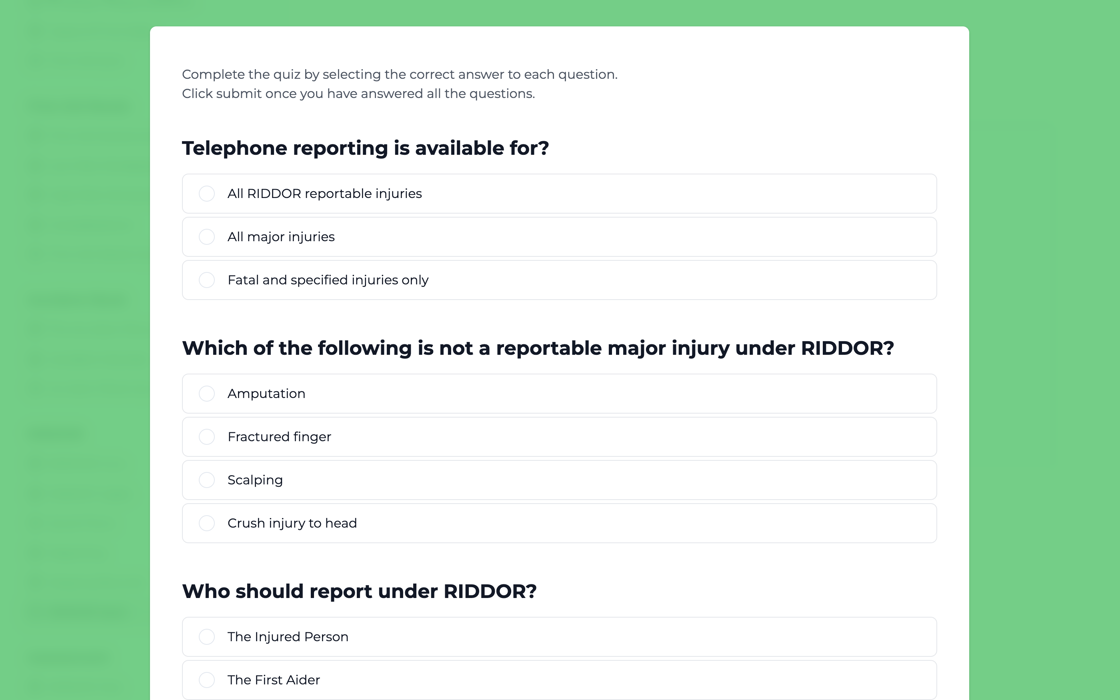
Task: Select 'The First Aider' answer
Action: click(206, 679)
